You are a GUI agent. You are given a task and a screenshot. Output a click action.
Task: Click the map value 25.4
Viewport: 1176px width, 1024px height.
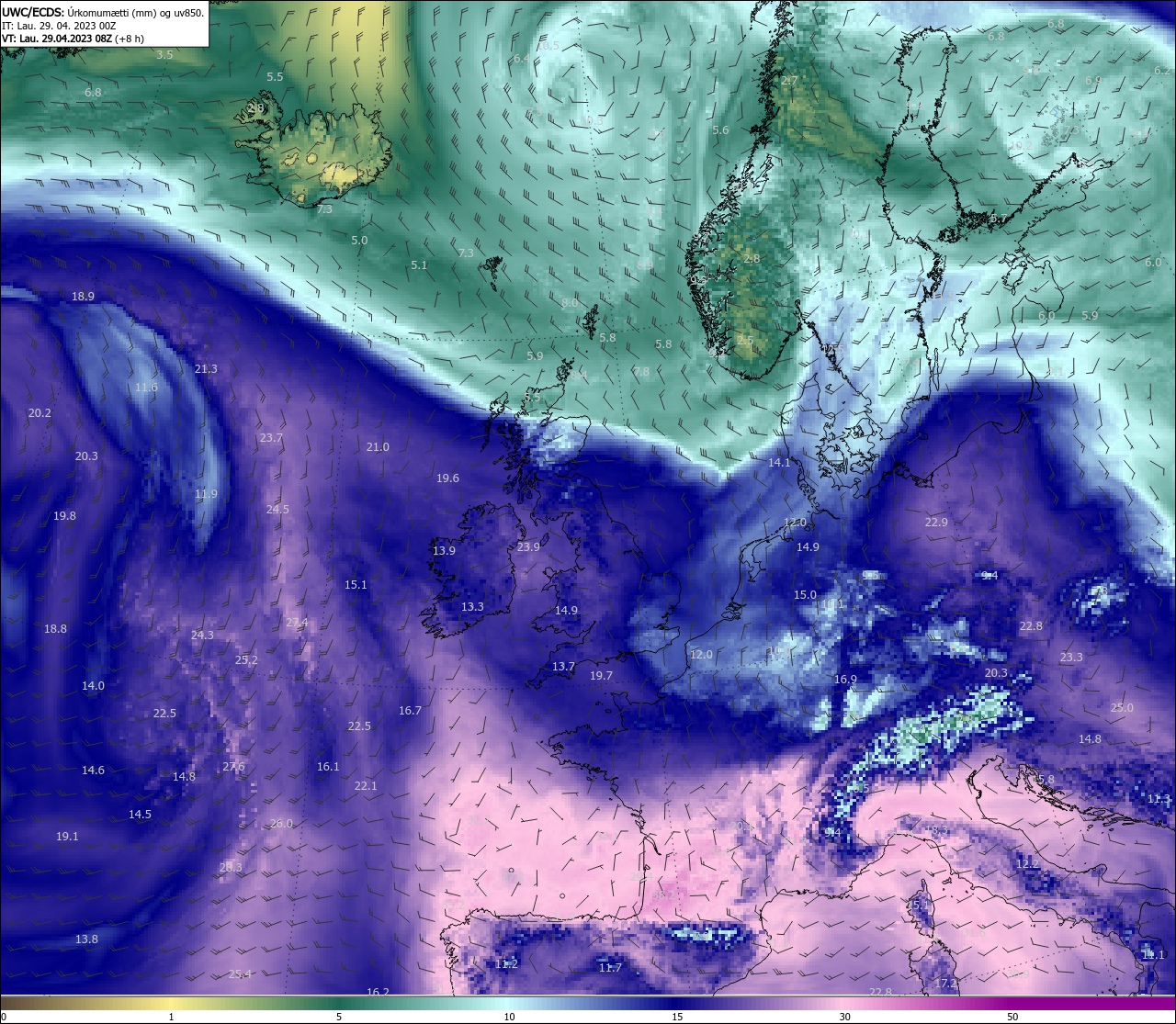click(240, 974)
